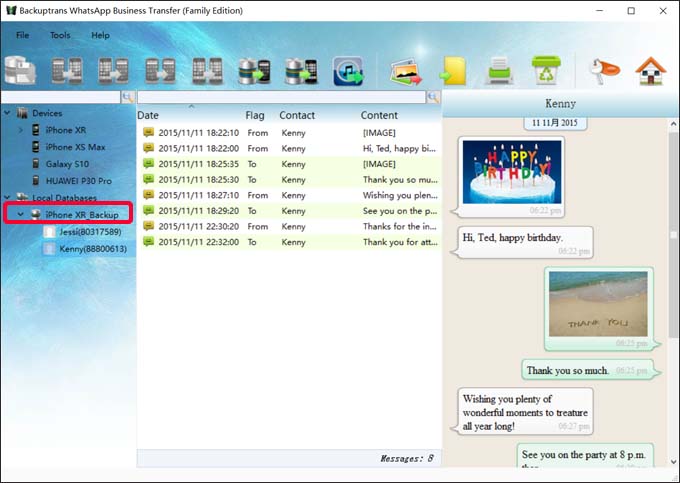The height and width of the screenshot is (483, 680).
Task: Select iPhone XR in device tree
Action: click(x=65, y=130)
